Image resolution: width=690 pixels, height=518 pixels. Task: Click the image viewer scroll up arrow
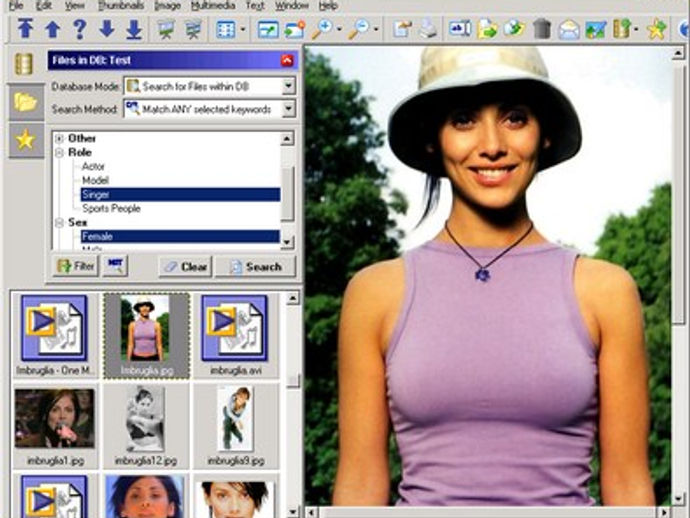(x=678, y=54)
